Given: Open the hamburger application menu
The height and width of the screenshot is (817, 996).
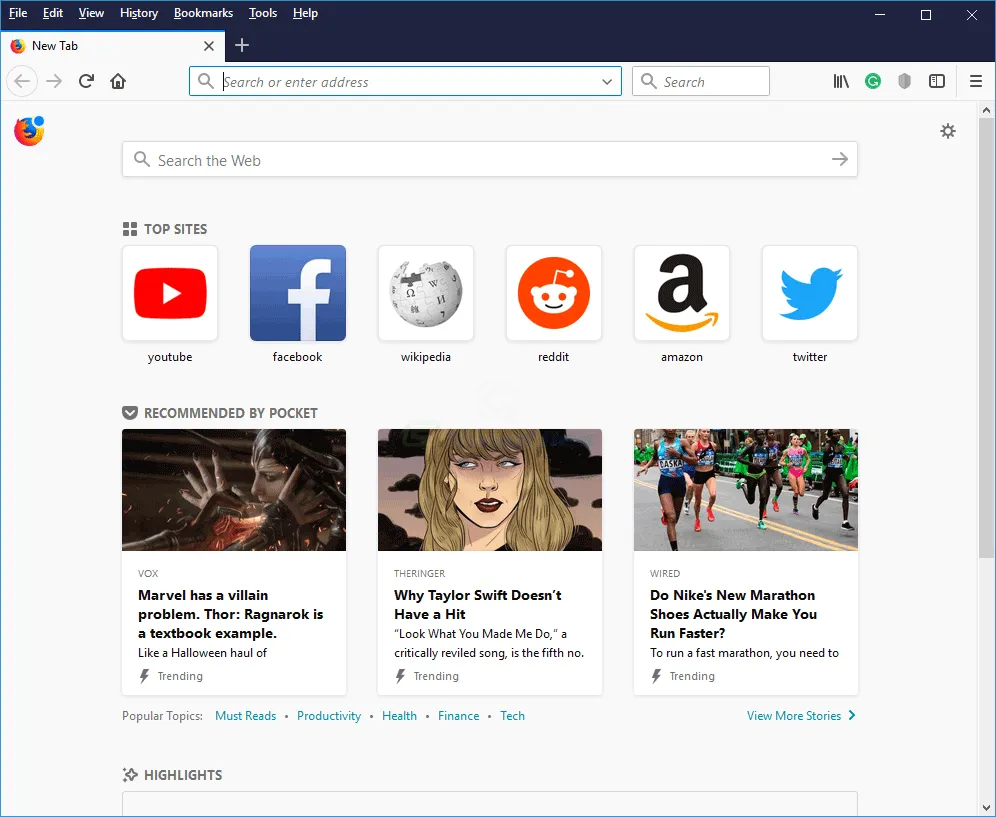Looking at the screenshot, I should point(976,81).
